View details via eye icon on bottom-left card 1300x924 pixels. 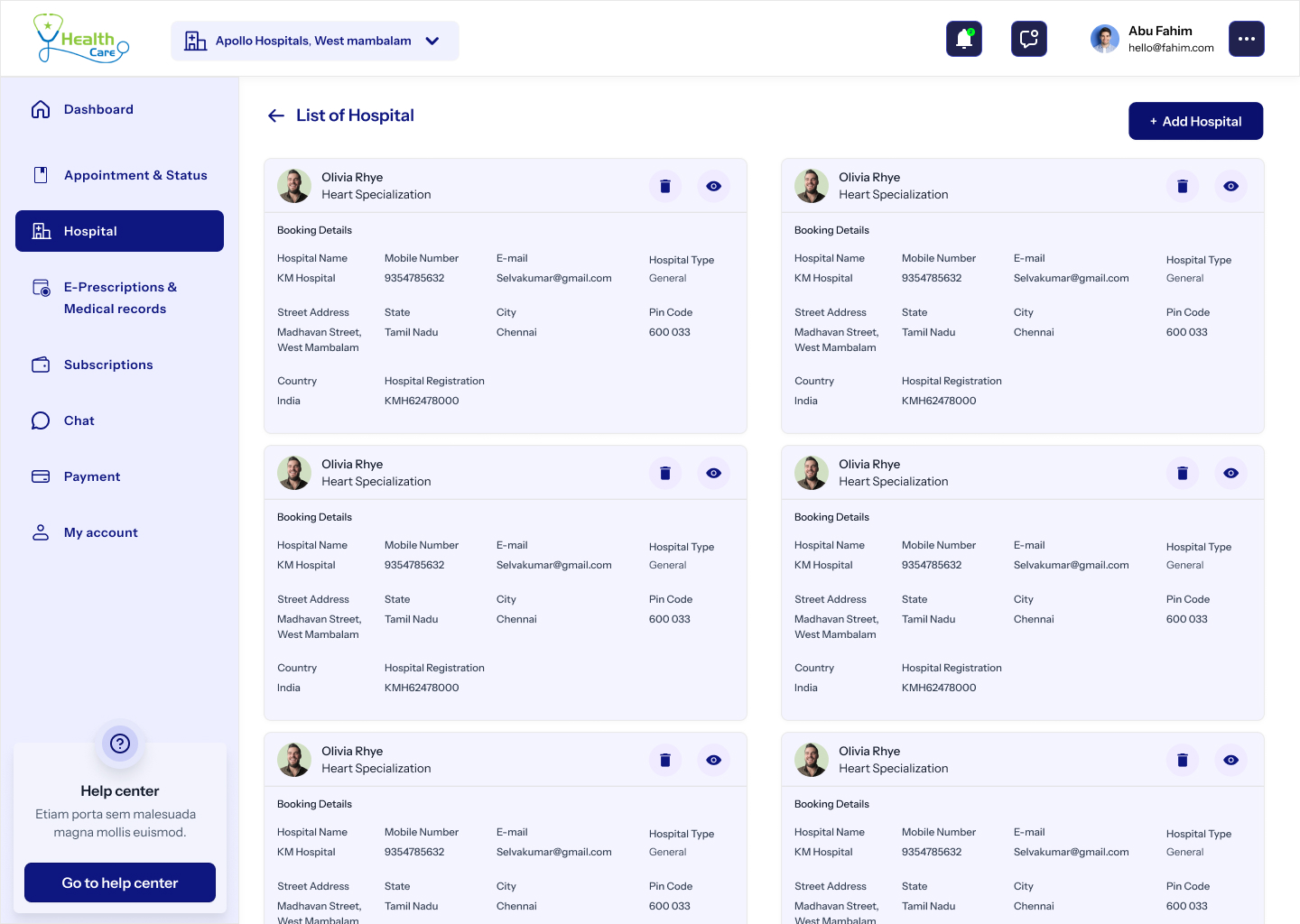click(714, 760)
